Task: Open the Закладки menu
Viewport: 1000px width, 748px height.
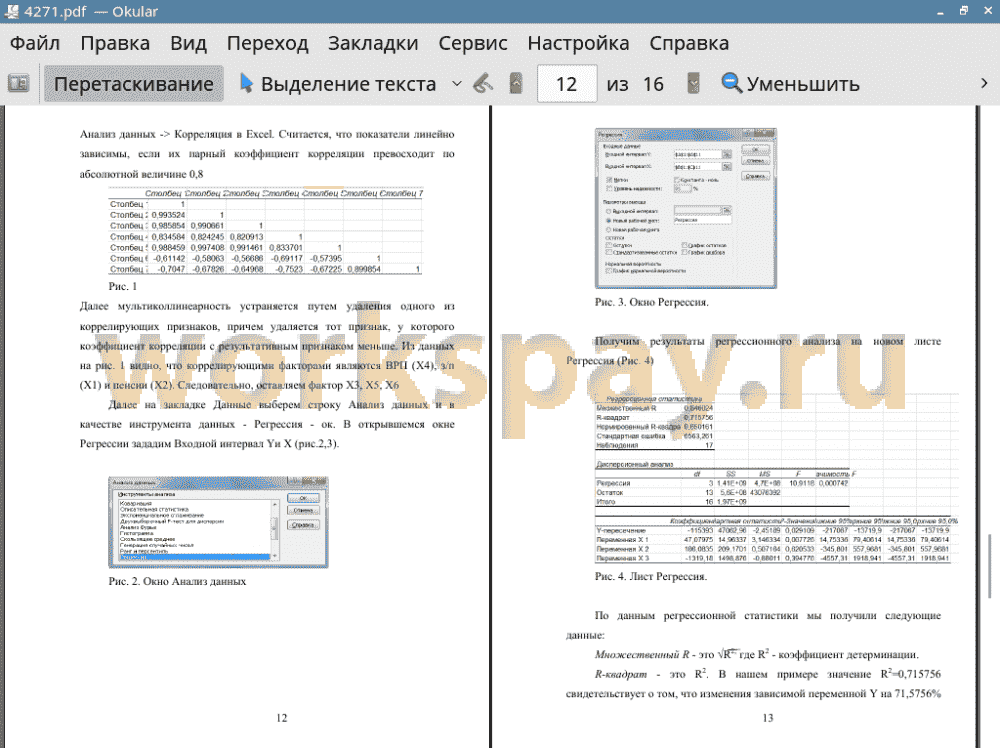Action: (373, 43)
